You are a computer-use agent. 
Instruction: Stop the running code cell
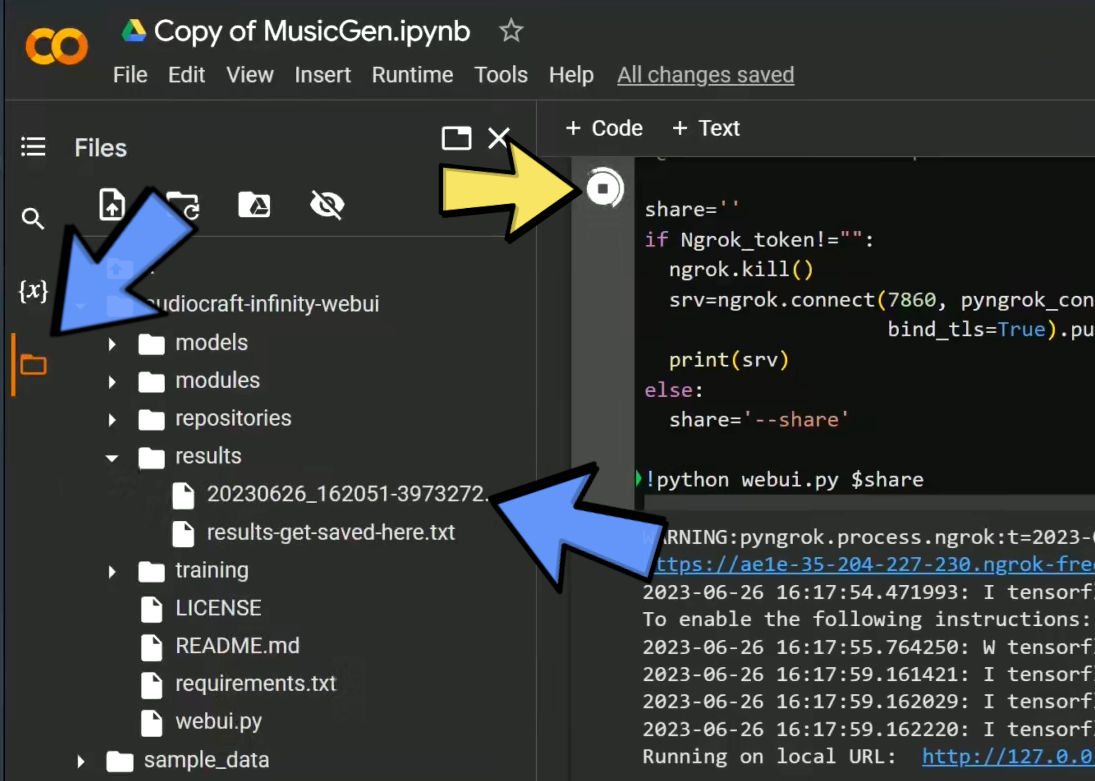[x=603, y=188]
